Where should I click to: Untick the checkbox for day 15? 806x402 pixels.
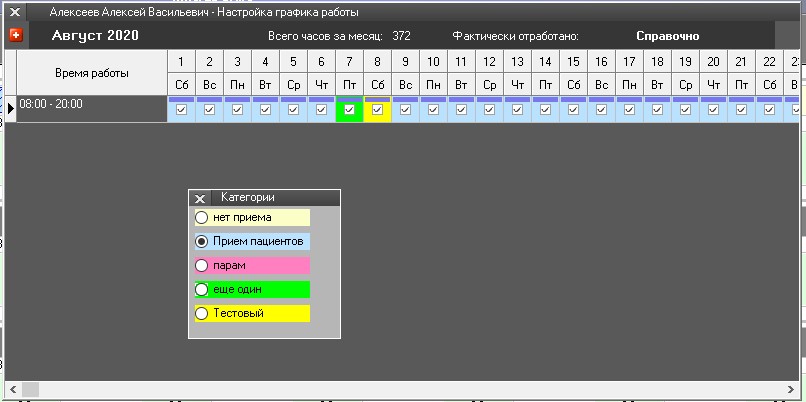[573, 110]
